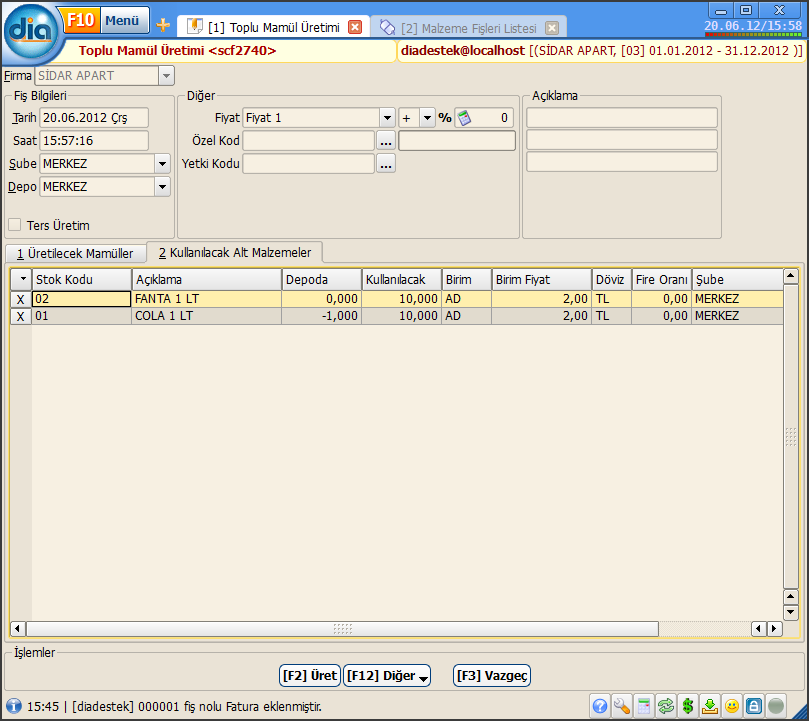Add a new tab with plus icon
The width and height of the screenshot is (809, 721).
pos(163,25)
